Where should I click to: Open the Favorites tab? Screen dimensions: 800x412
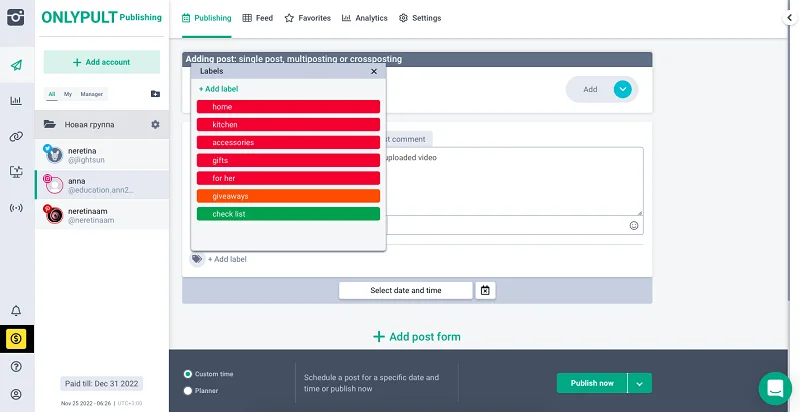pos(308,18)
